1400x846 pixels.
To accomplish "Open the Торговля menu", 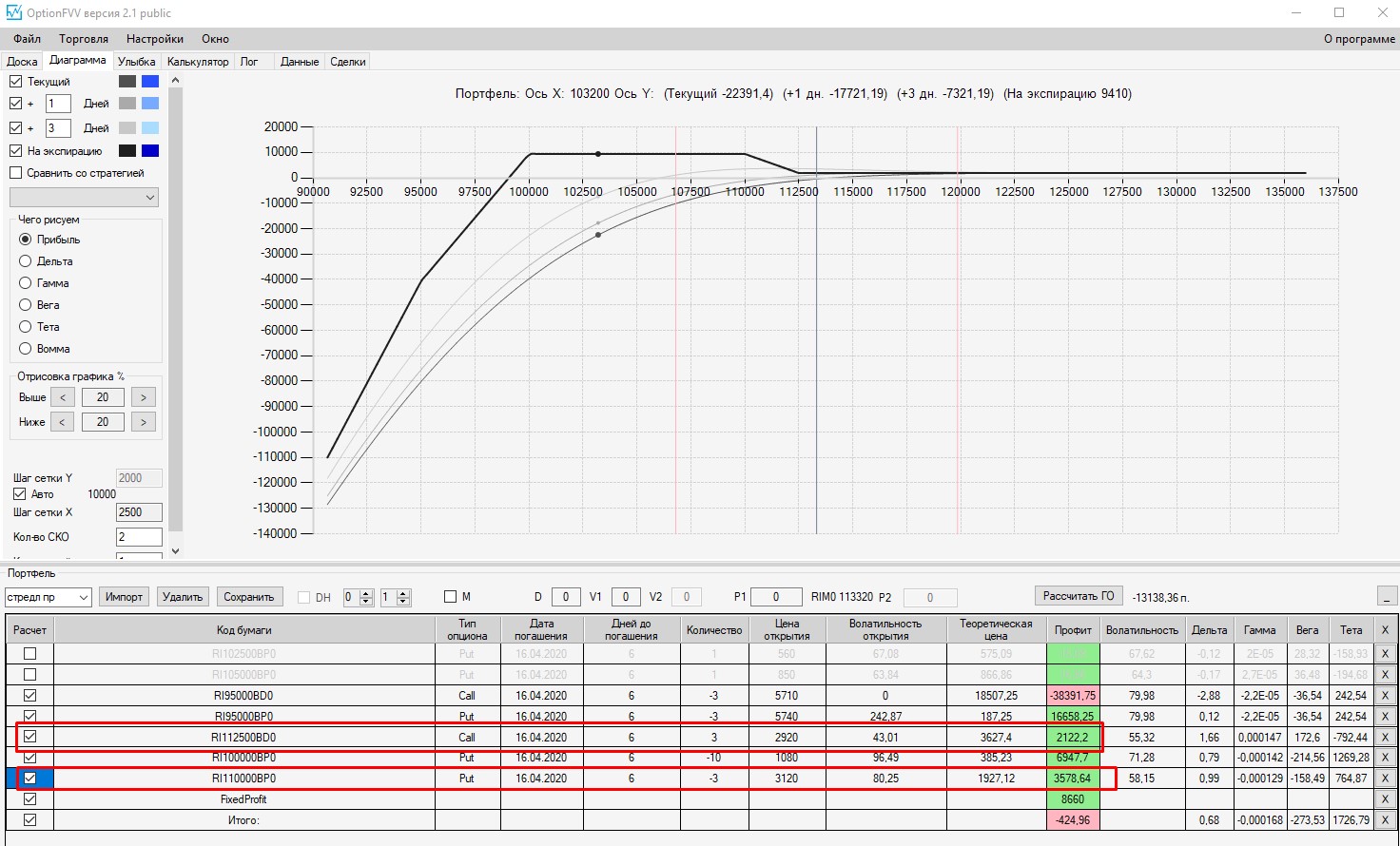I will click(x=84, y=39).
